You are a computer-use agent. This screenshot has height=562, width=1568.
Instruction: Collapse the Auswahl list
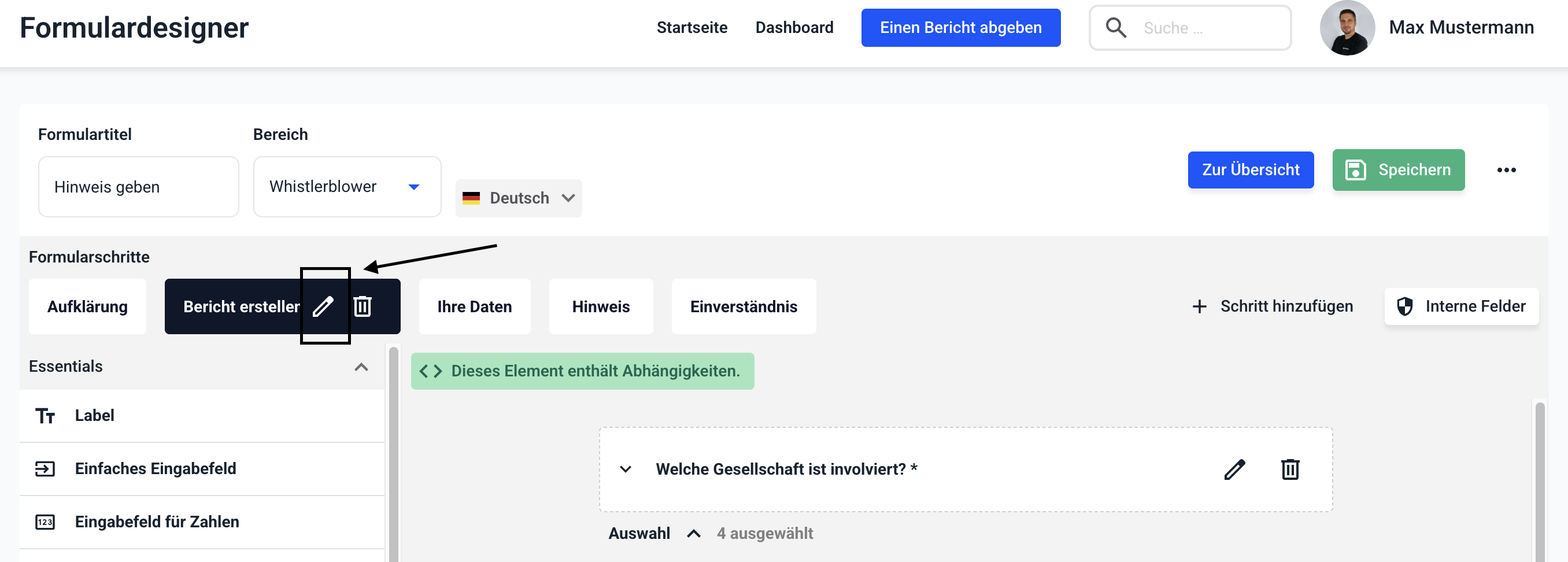click(x=693, y=534)
